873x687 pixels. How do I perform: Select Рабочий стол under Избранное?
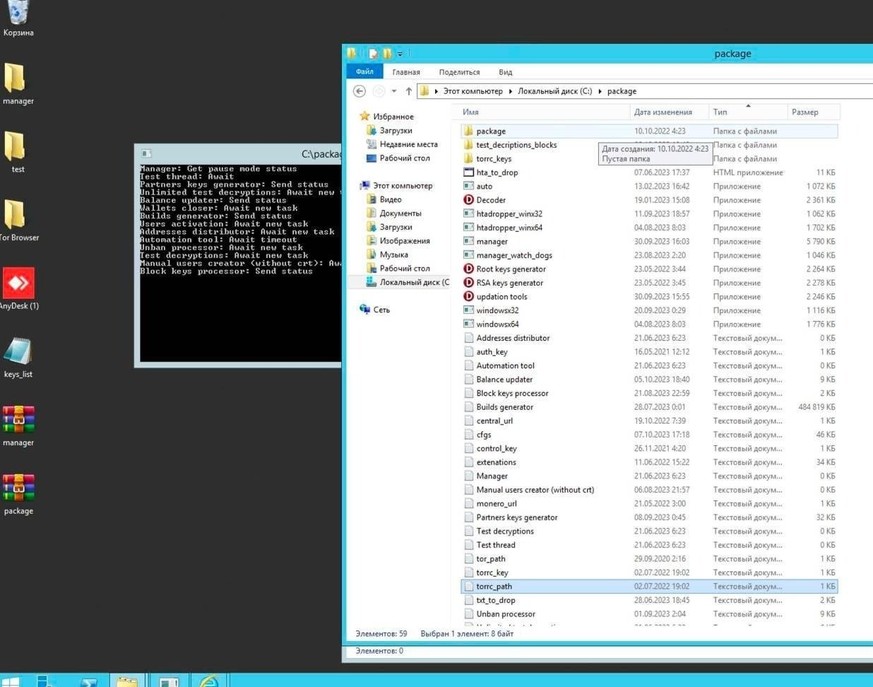[404, 158]
